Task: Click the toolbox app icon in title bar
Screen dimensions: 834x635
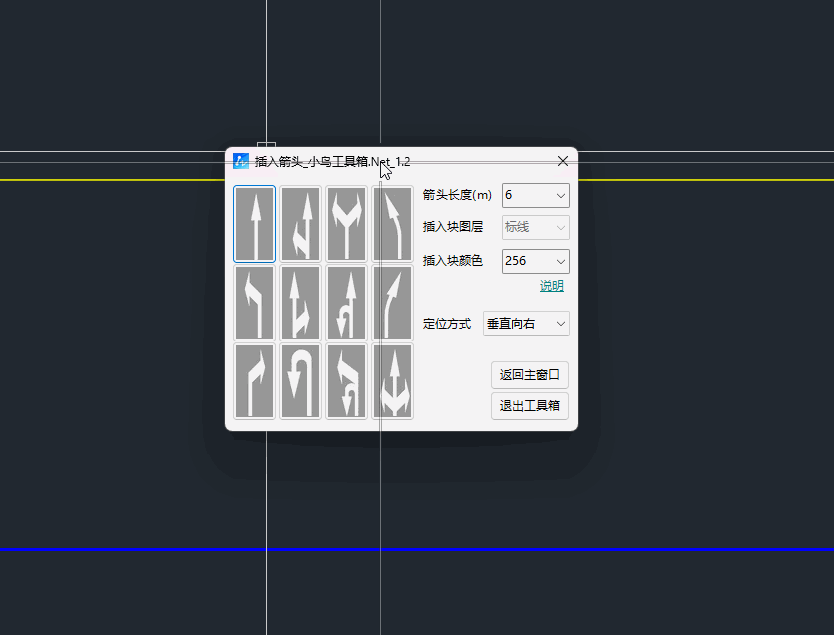Action: 241,161
